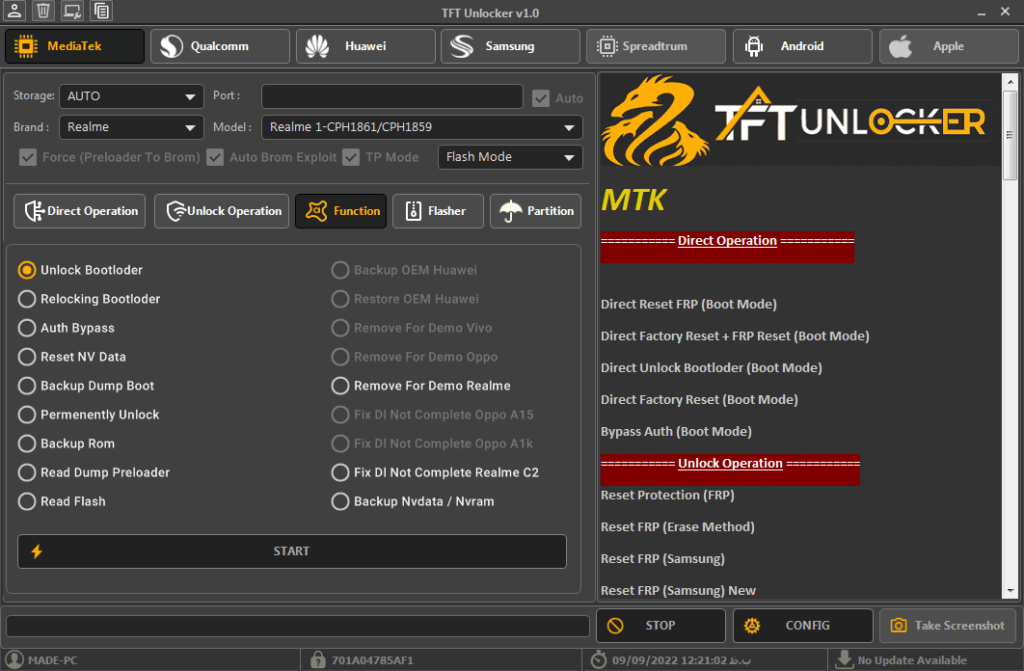Screen dimensions: 1024x671
Task: Open the Brand dropdown showing Realme
Action: pyautogui.click(x=131, y=128)
